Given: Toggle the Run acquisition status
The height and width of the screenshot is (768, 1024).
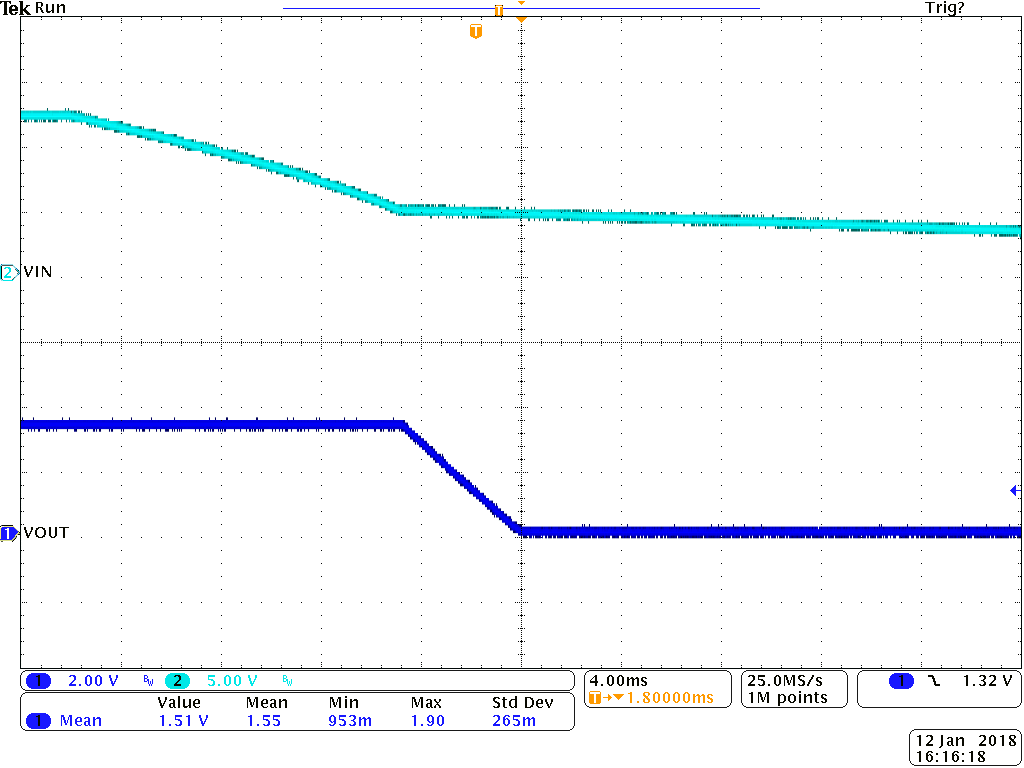Looking at the screenshot, I should (48, 8).
